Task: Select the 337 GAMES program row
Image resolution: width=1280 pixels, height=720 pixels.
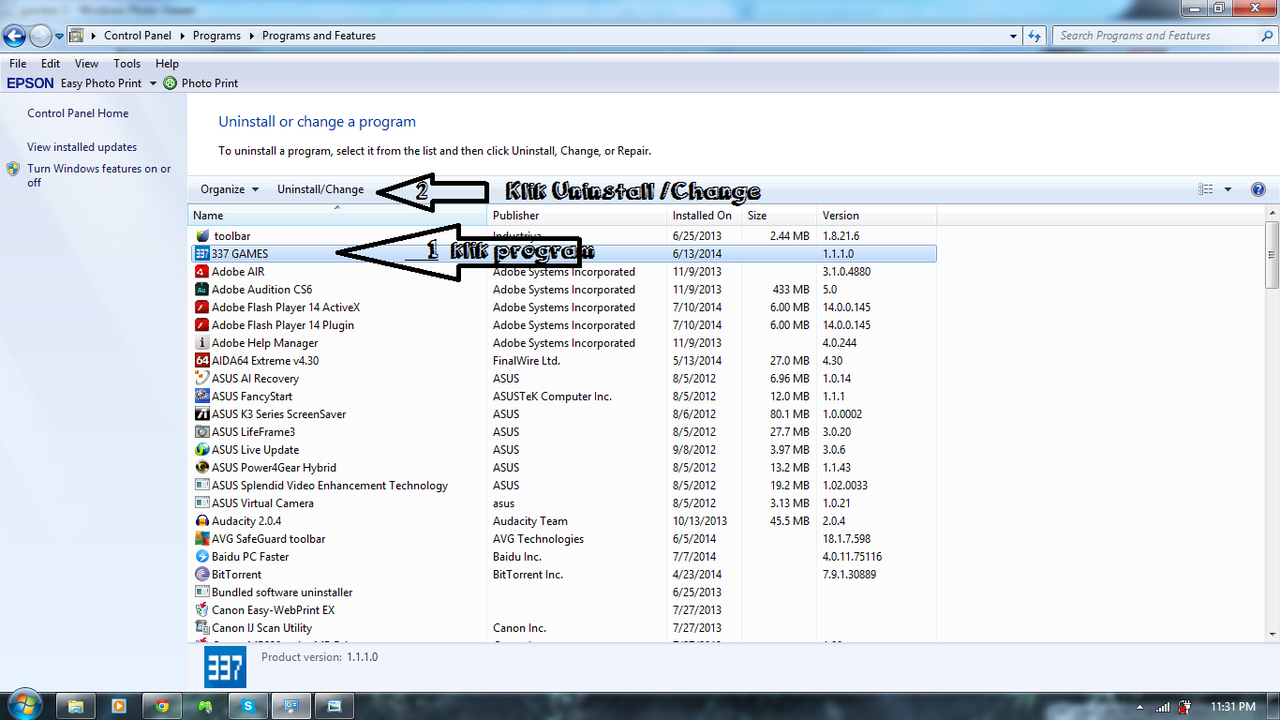Action: pyautogui.click(x=563, y=254)
